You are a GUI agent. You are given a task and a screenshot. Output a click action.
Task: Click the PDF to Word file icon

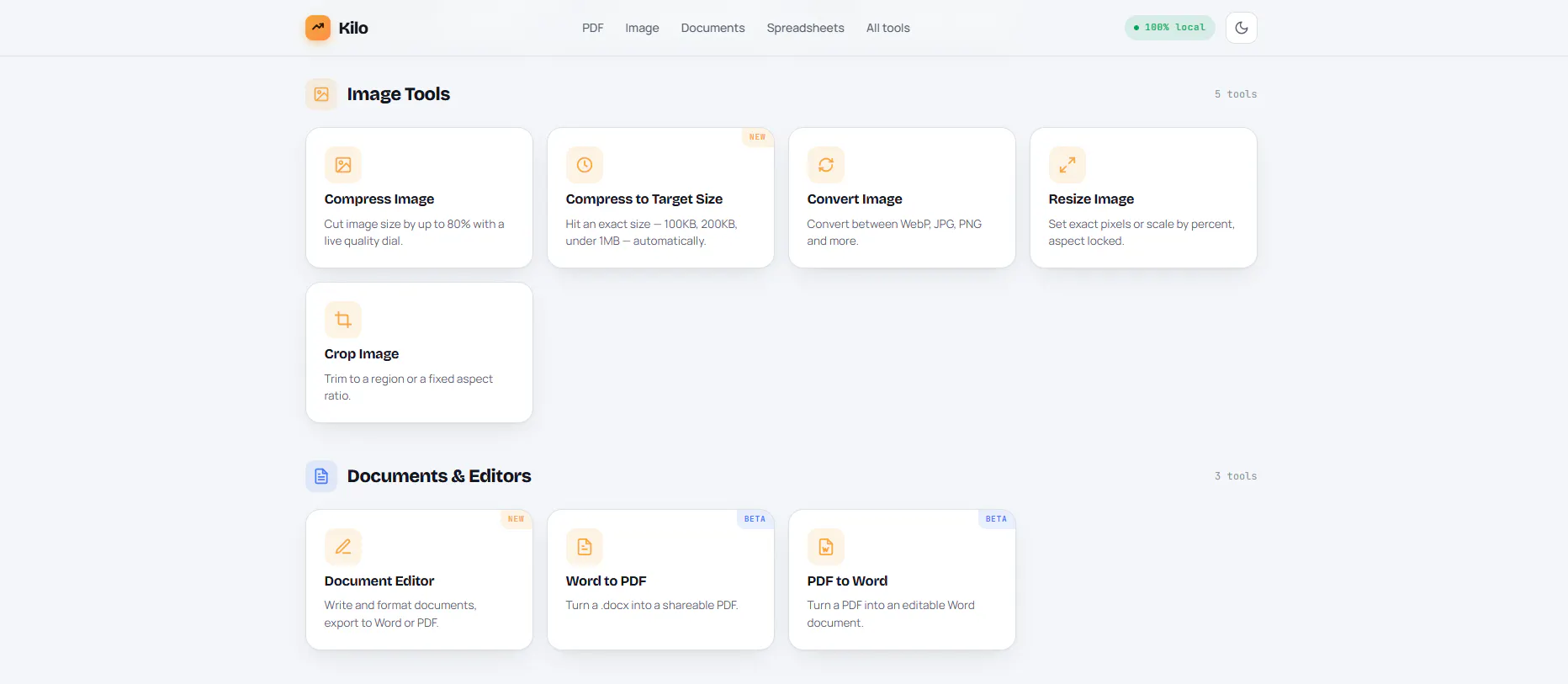[x=826, y=547]
